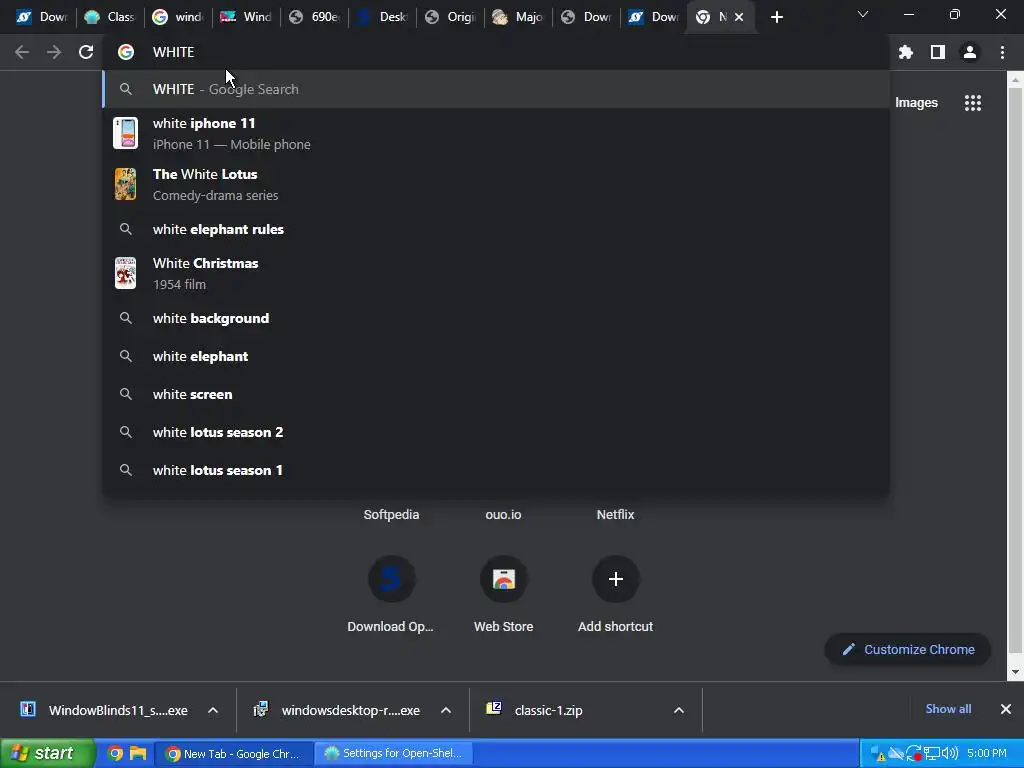Pick the white elephant rules suggestion
The width and height of the screenshot is (1024, 768).
[x=496, y=229]
